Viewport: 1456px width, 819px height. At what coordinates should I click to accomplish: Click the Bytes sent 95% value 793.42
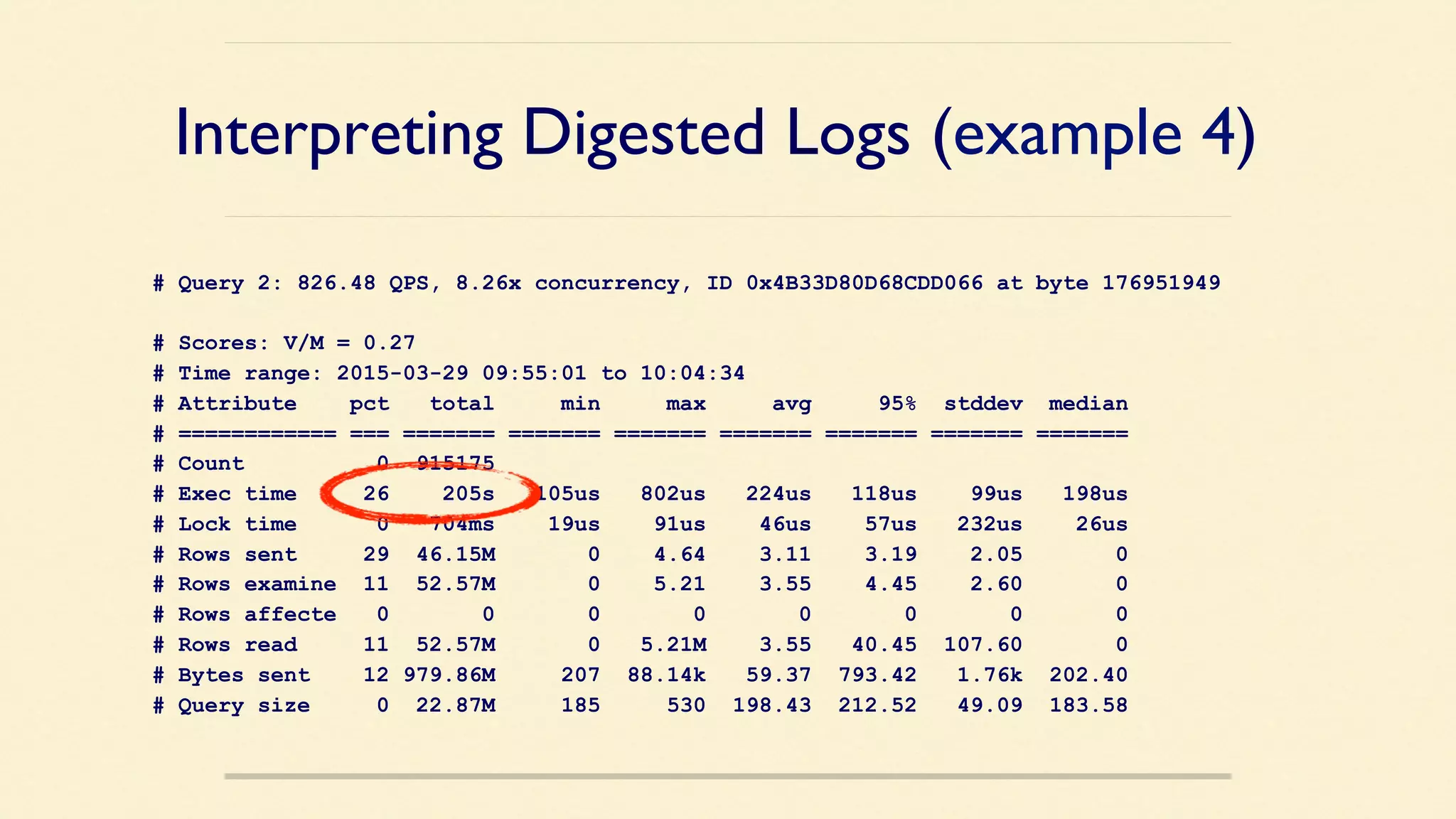[877, 675]
